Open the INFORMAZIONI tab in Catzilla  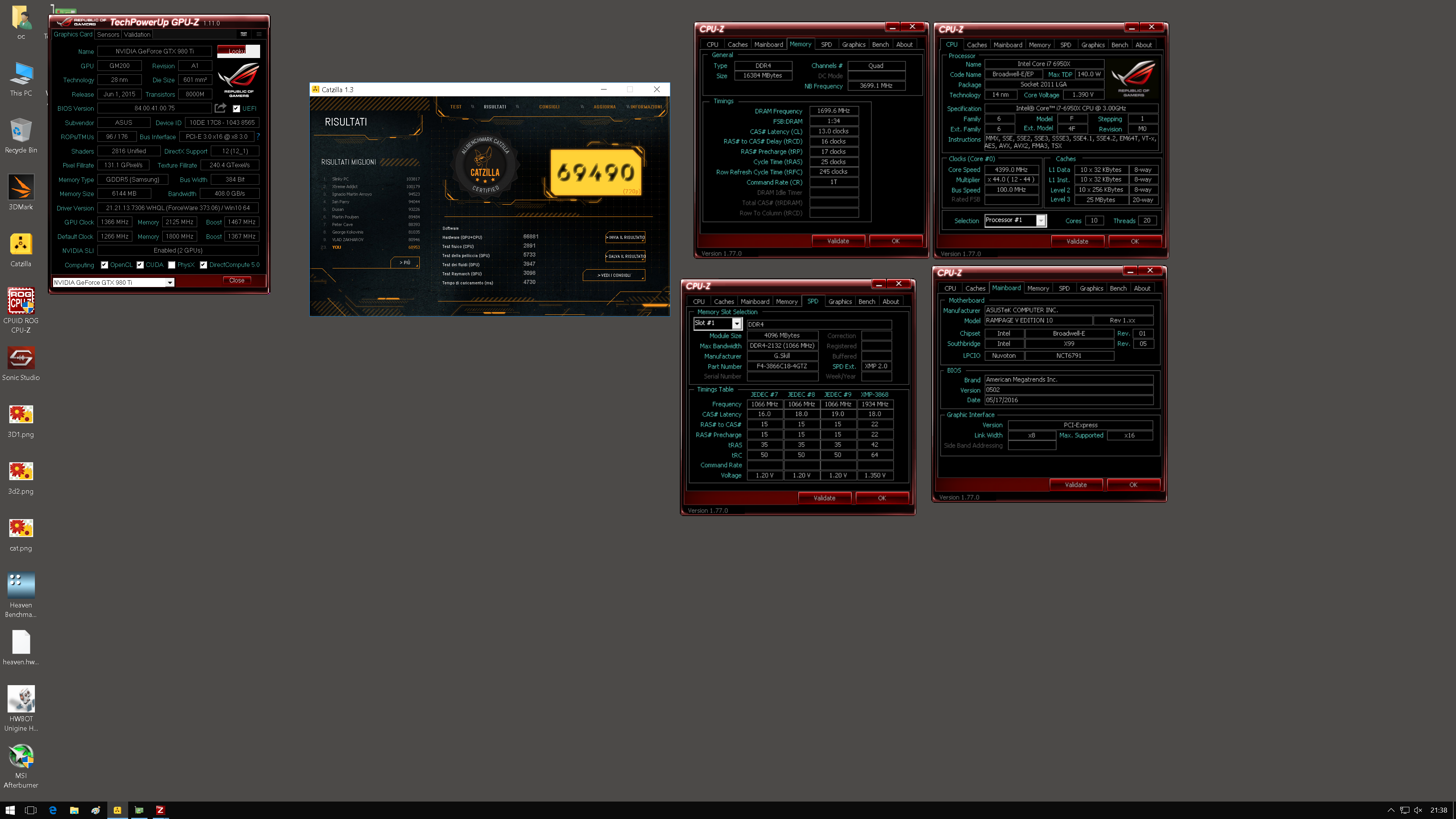(x=646, y=107)
